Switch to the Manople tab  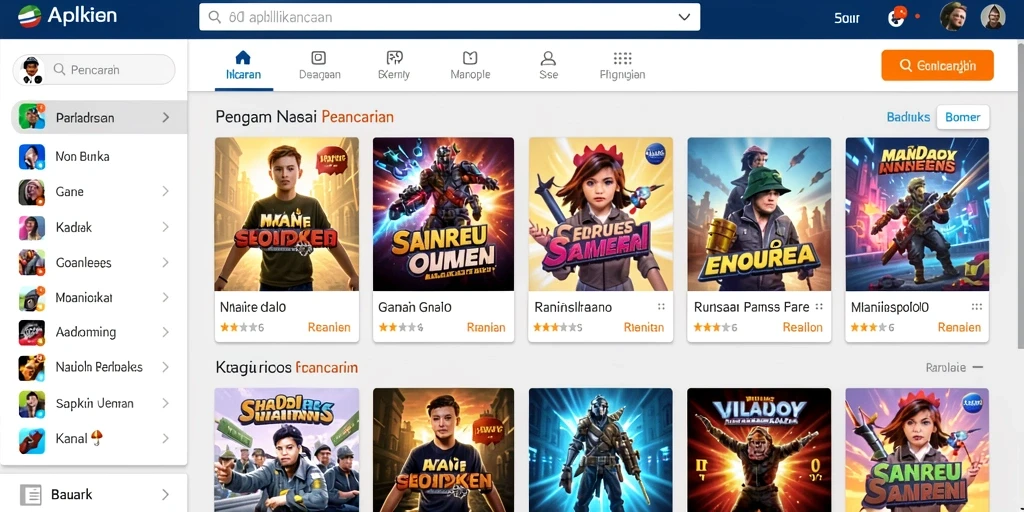tap(470, 65)
